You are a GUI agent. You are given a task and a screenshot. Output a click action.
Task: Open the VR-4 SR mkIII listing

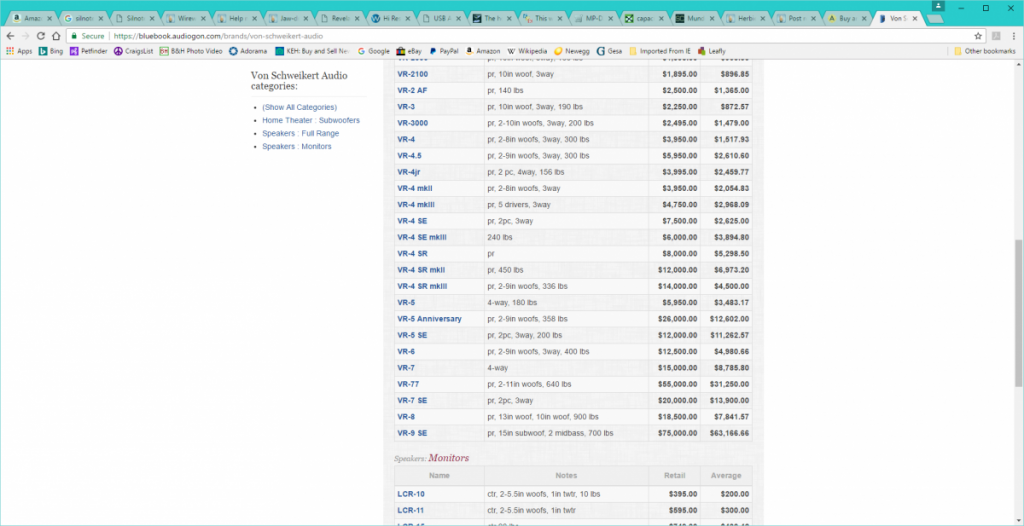pos(422,286)
